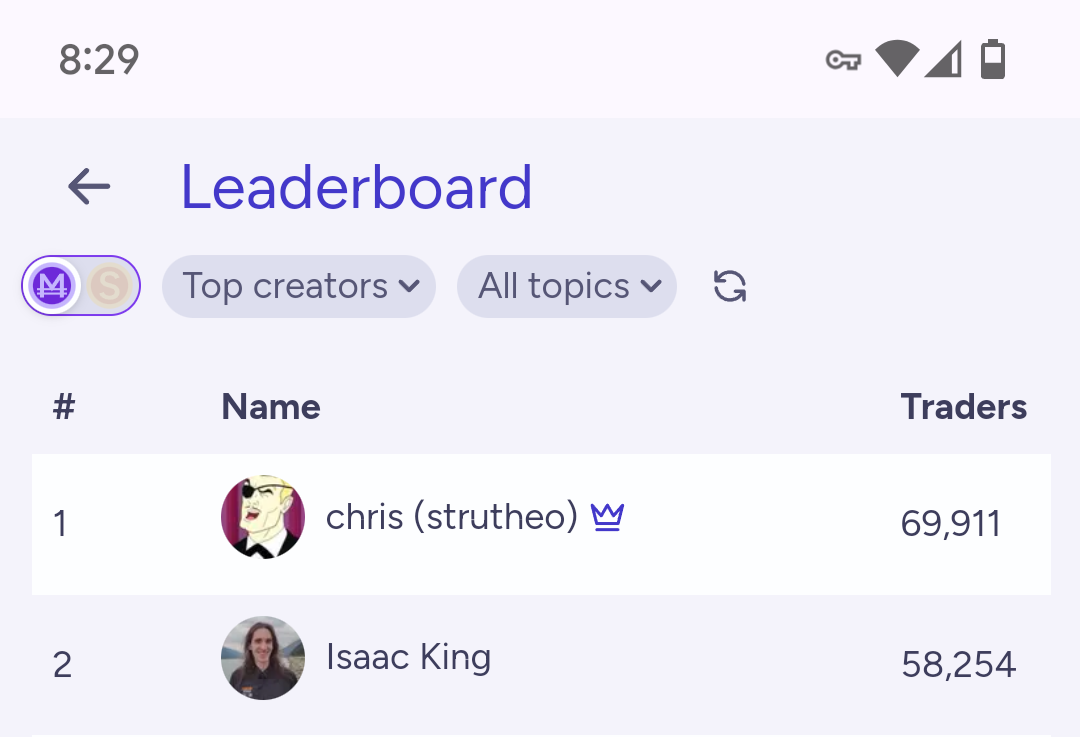Click the rank number column header
The width and height of the screenshot is (1080, 737).
pos(64,407)
